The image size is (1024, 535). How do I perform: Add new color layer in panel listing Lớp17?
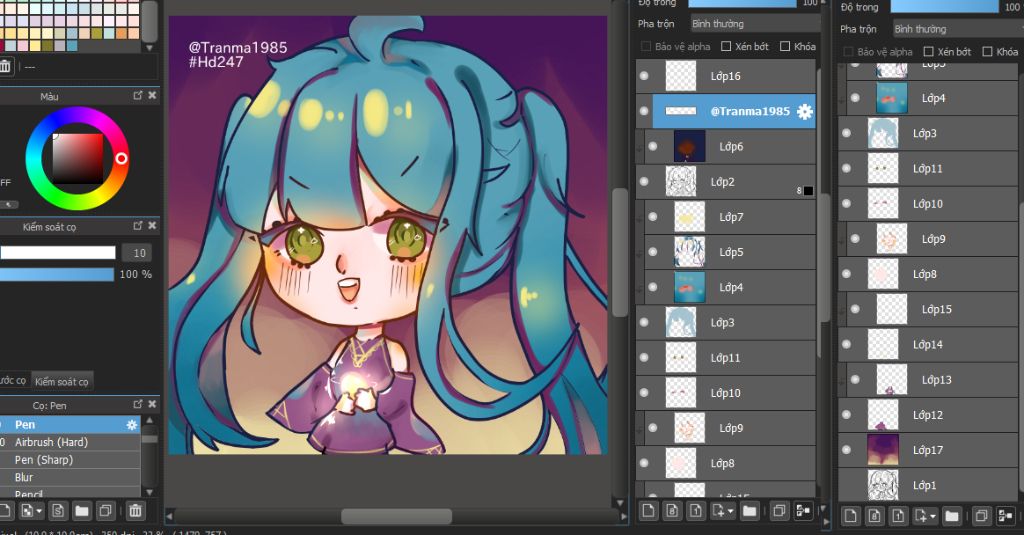[x=851, y=516]
